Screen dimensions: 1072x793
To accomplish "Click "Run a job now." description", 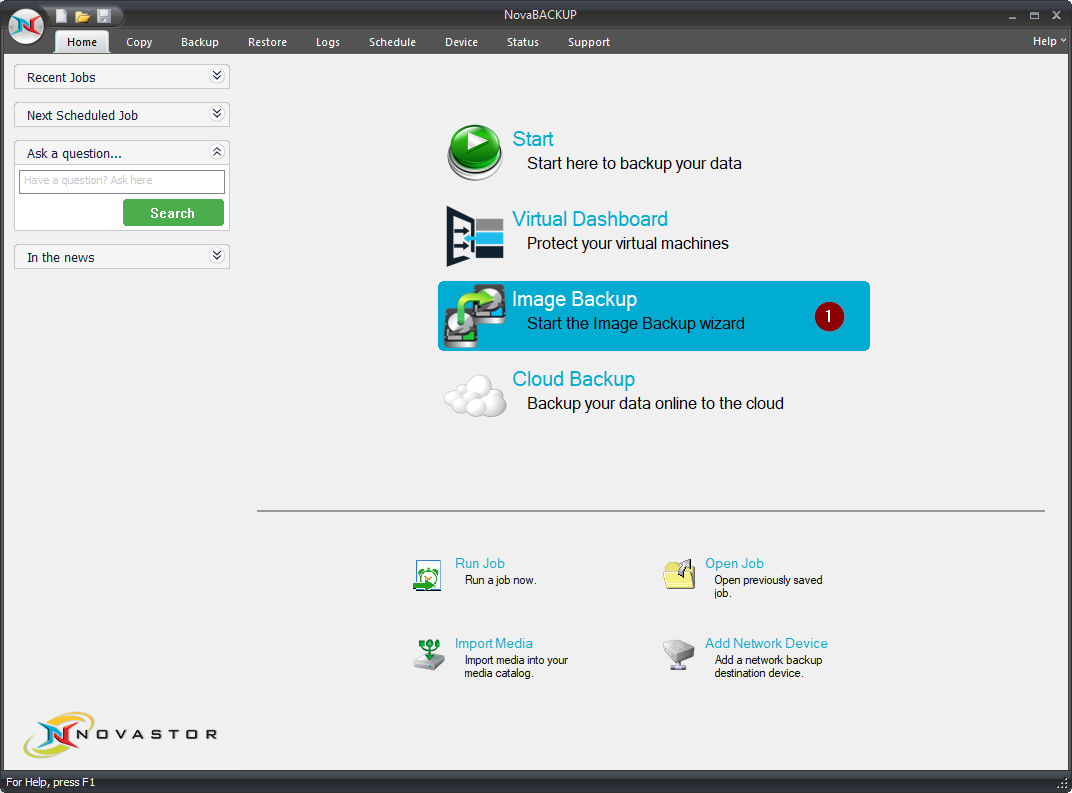I will click(x=500, y=580).
